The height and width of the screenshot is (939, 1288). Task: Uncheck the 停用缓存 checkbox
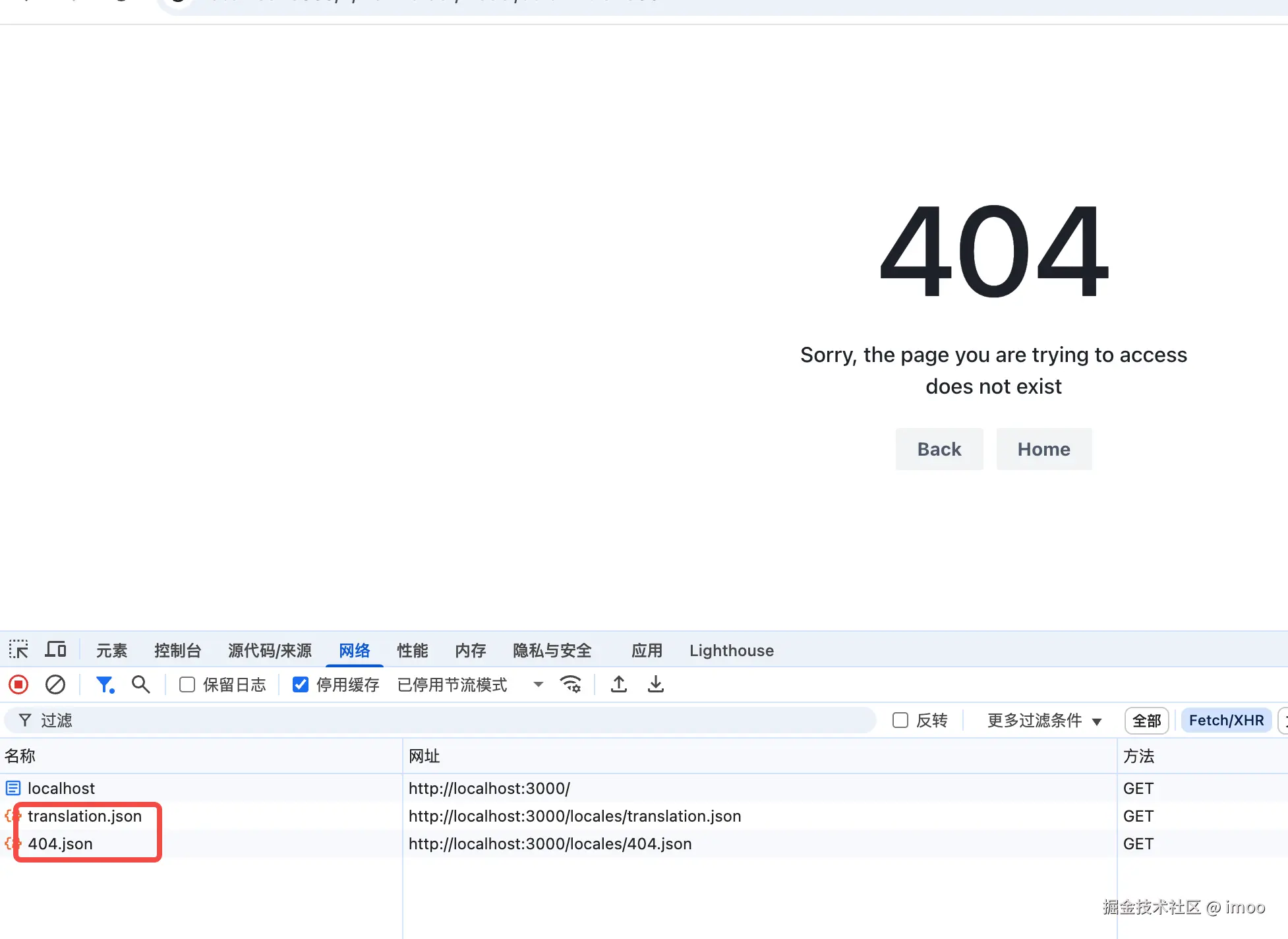tap(301, 684)
